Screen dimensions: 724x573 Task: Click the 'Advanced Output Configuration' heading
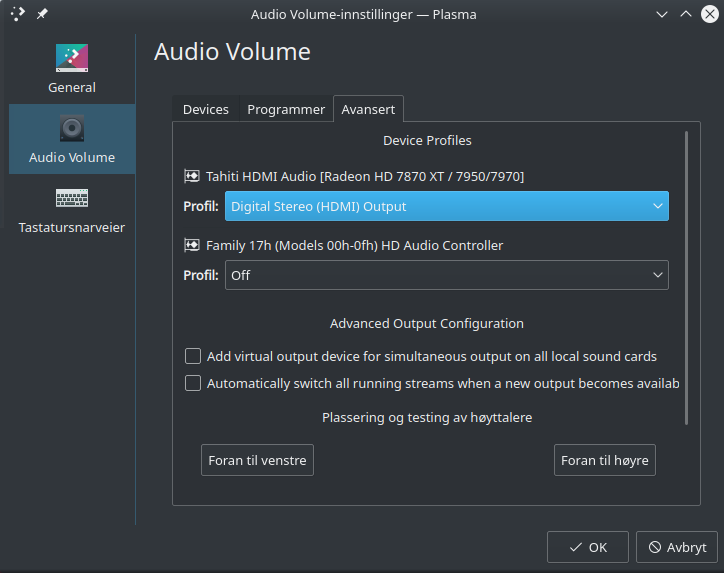427,323
